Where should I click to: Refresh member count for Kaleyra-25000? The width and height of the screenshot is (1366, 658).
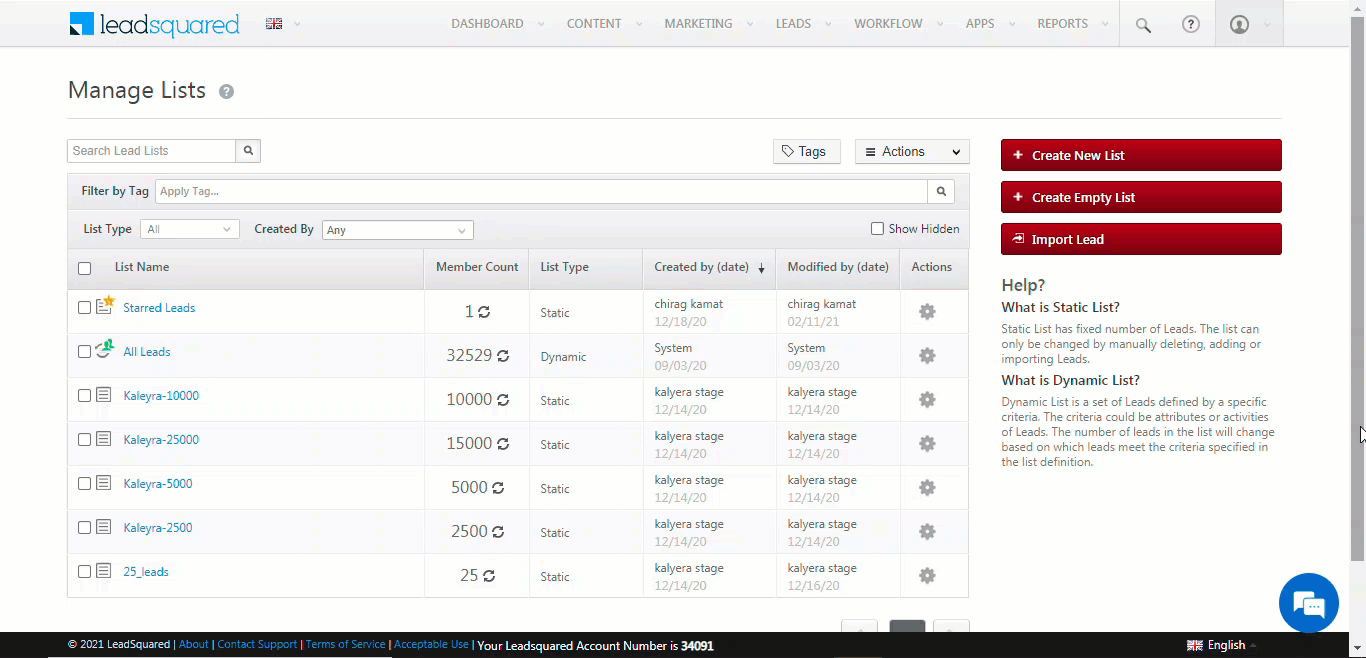click(503, 444)
